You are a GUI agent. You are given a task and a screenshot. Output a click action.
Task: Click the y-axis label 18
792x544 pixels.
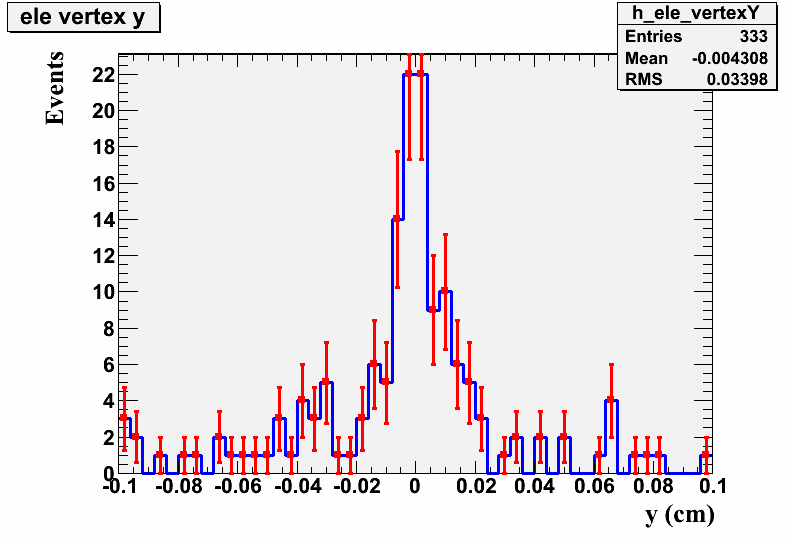[103, 147]
